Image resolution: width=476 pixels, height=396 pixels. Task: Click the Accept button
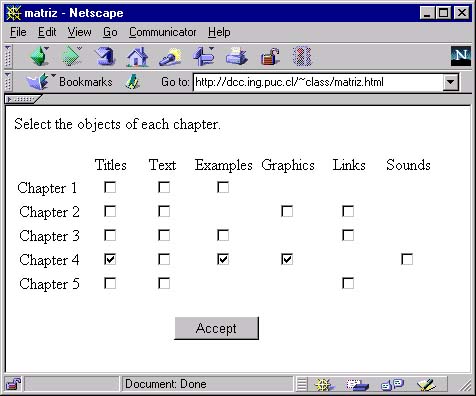[216, 328]
